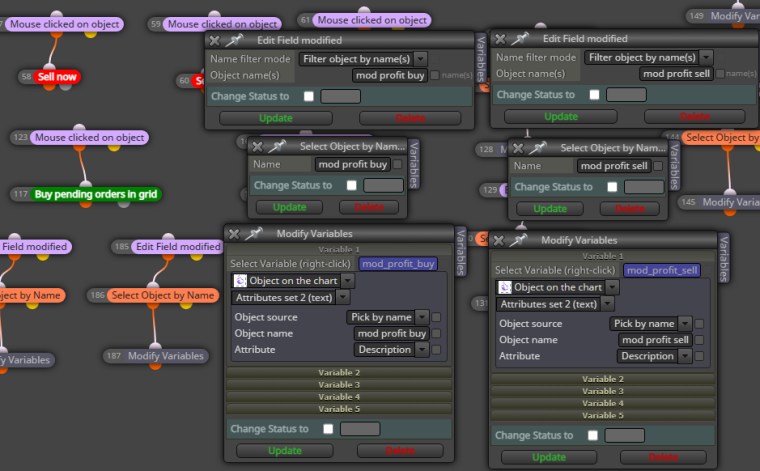Click Delete in mod_profit_sell Modify Variables panel
Image resolution: width=760 pixels, height=471 pixels.
(x=663, y=457)
